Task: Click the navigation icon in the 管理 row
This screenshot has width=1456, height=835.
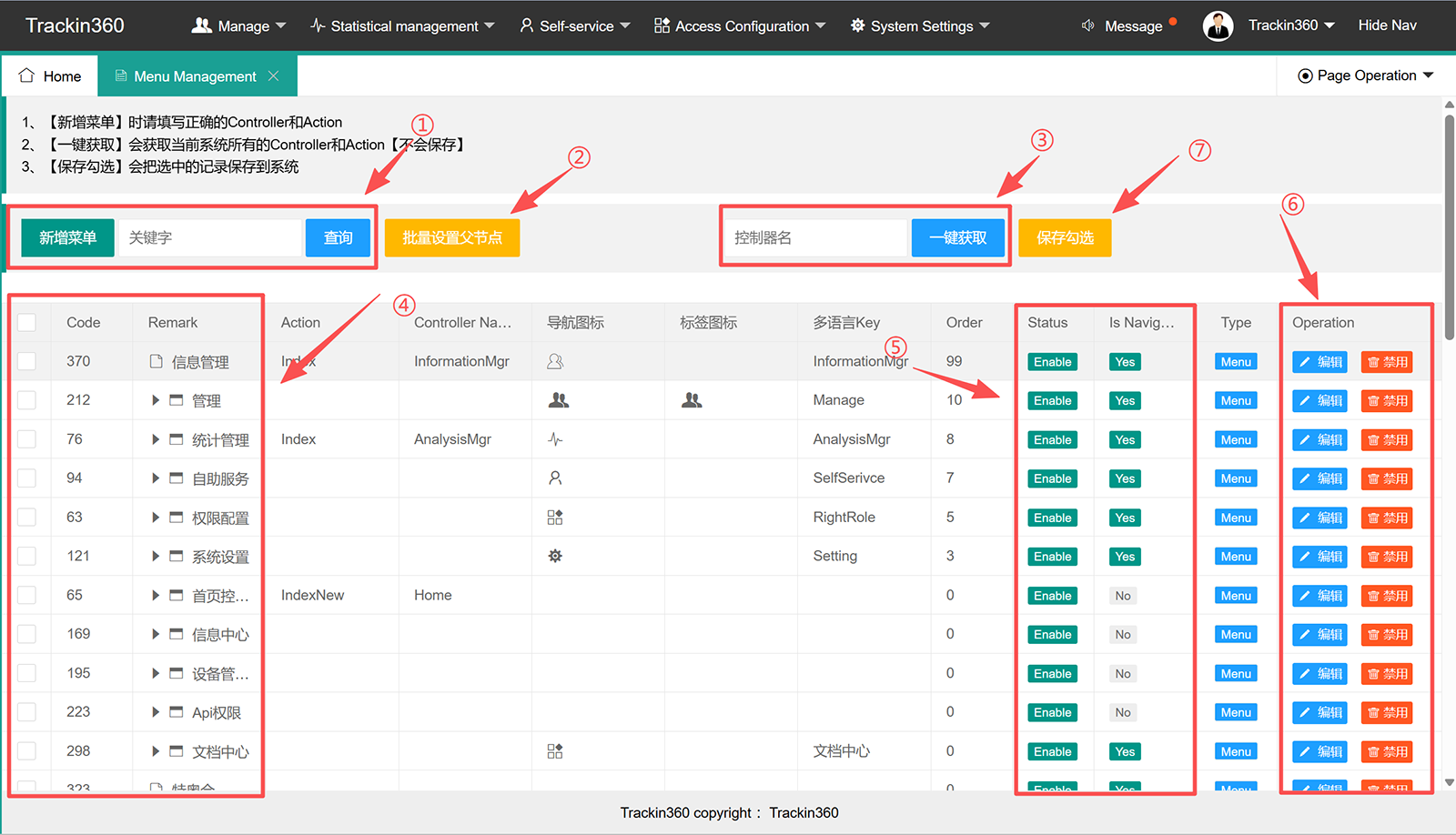Action: coord(559,400)
